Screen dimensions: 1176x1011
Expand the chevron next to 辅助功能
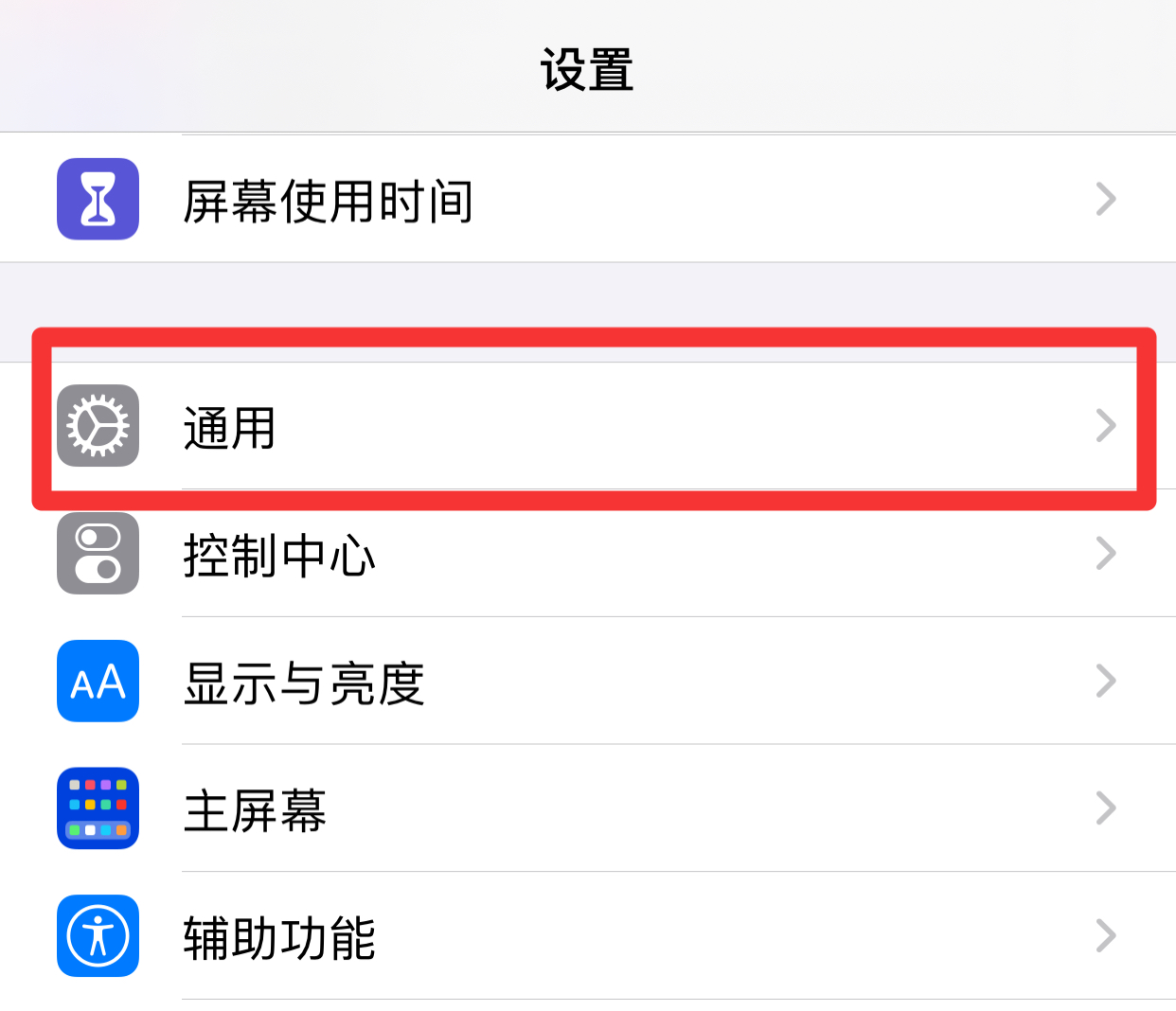click(x=1106, y=935)
